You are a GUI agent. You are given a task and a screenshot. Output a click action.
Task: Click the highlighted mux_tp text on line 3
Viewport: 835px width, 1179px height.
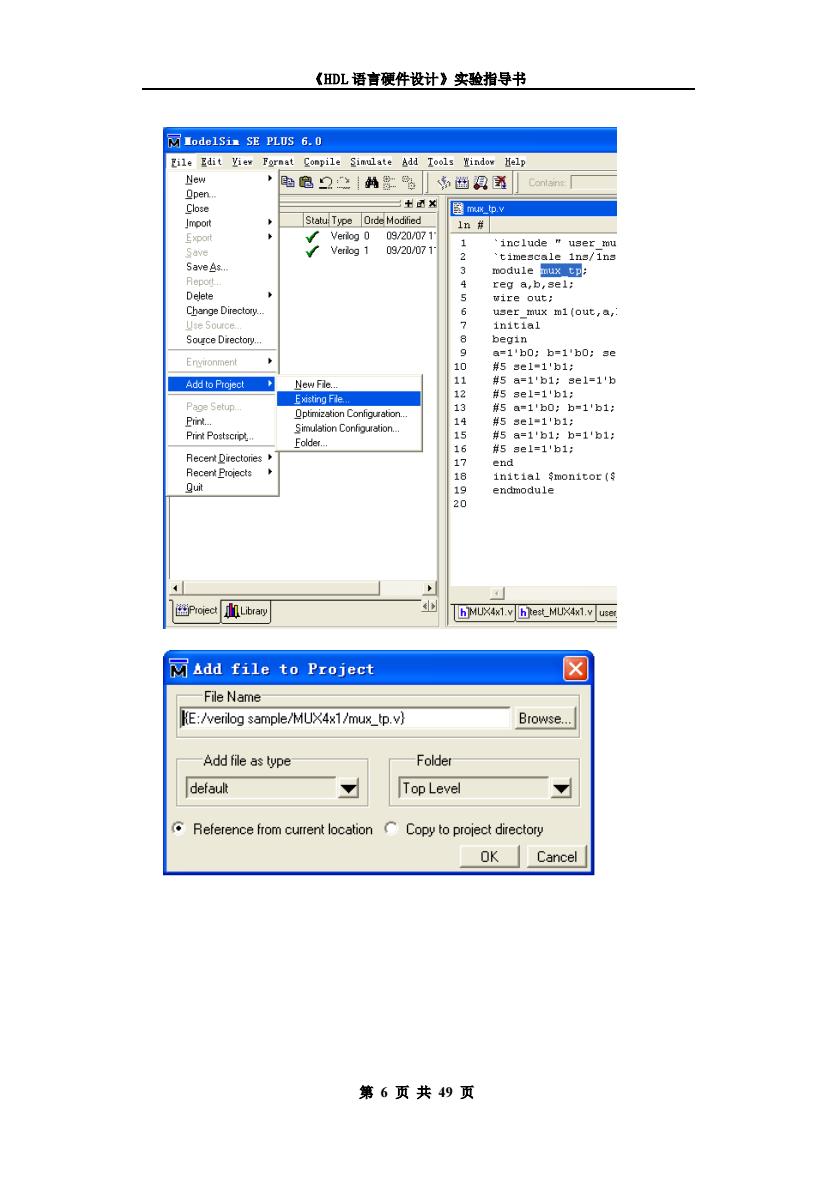pos(561,271)
